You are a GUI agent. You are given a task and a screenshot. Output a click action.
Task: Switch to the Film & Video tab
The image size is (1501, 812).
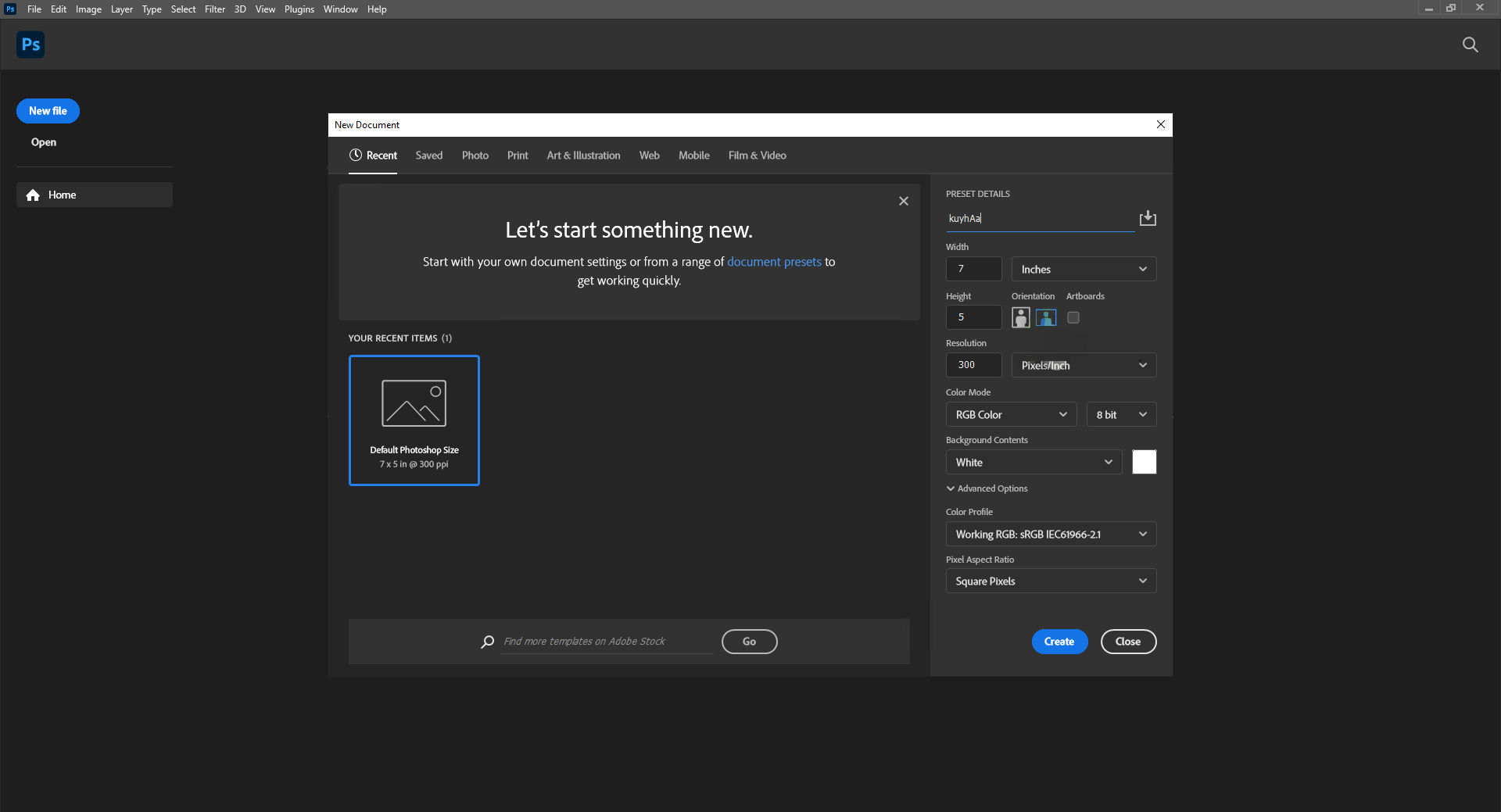pyautogui.click(x=758, y=156)
